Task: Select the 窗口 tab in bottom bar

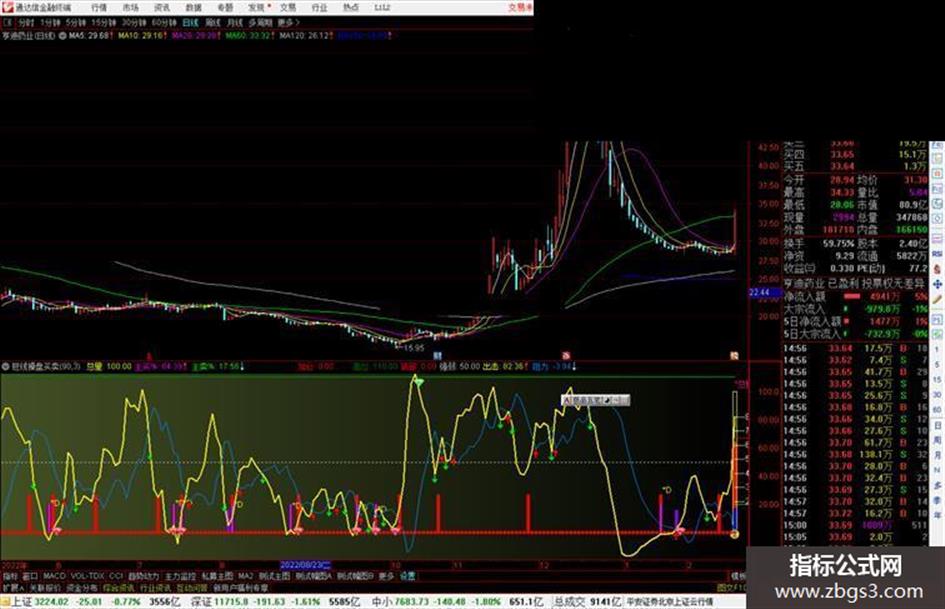Action: point(30,576)
